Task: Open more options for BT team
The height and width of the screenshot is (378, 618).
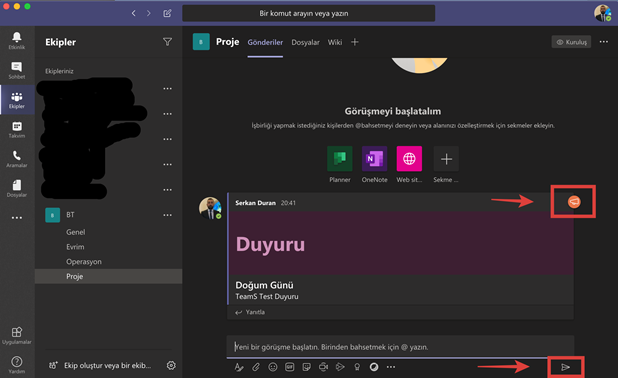Action: (168, 215)
